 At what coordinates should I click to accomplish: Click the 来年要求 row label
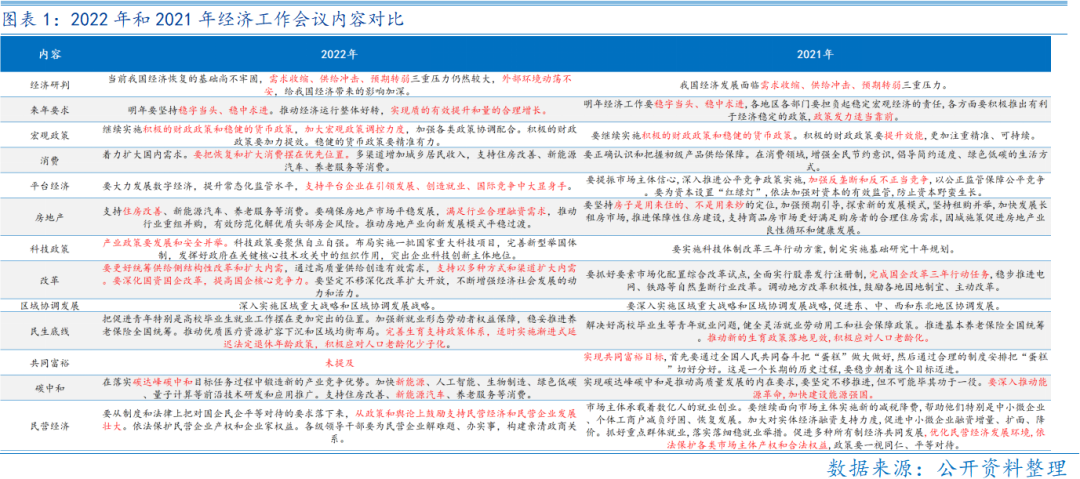[x=49, y=108]
